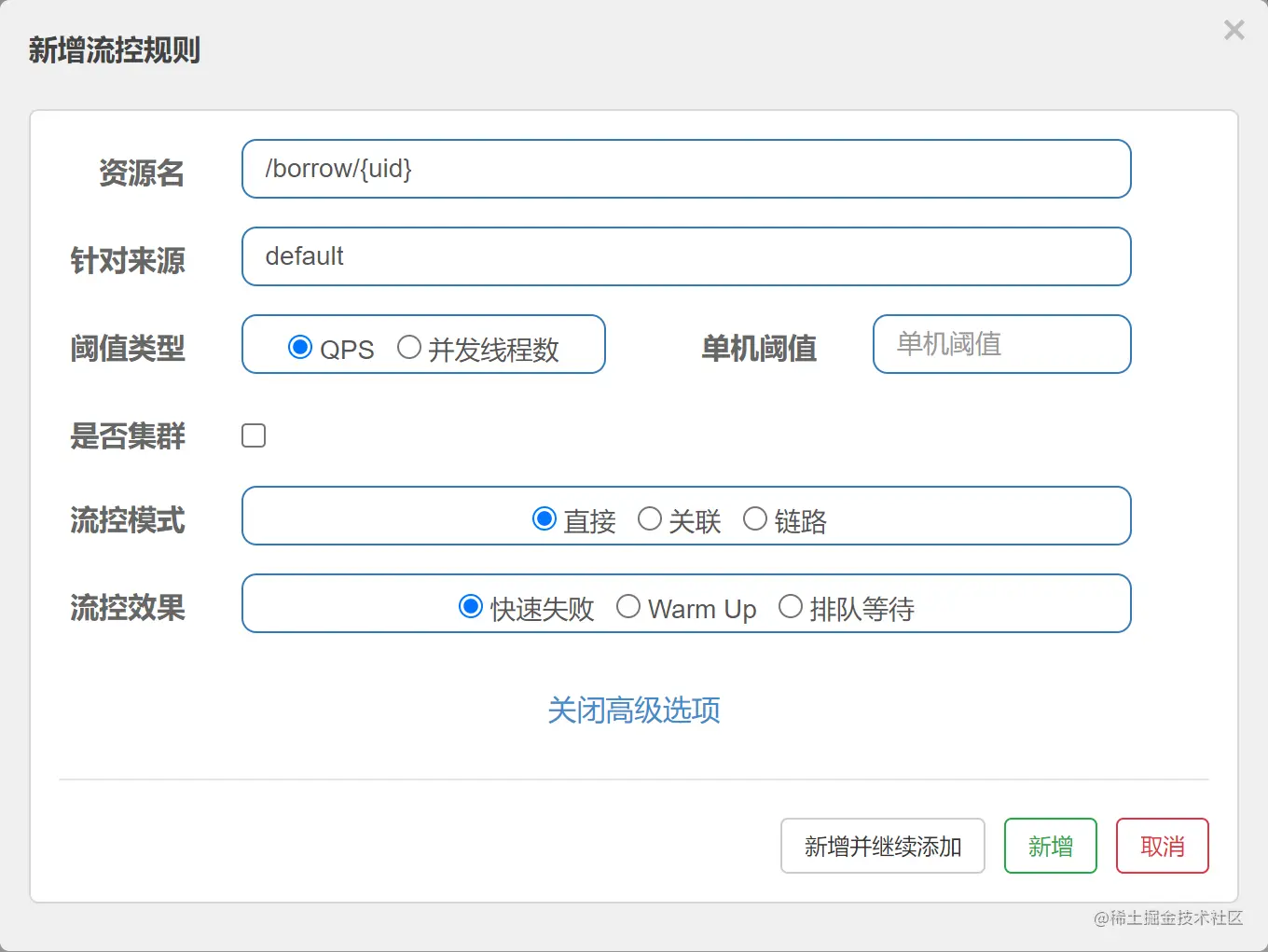Click the 资源名 input field
1268x952 pixels.
click(x=686, y=169)
